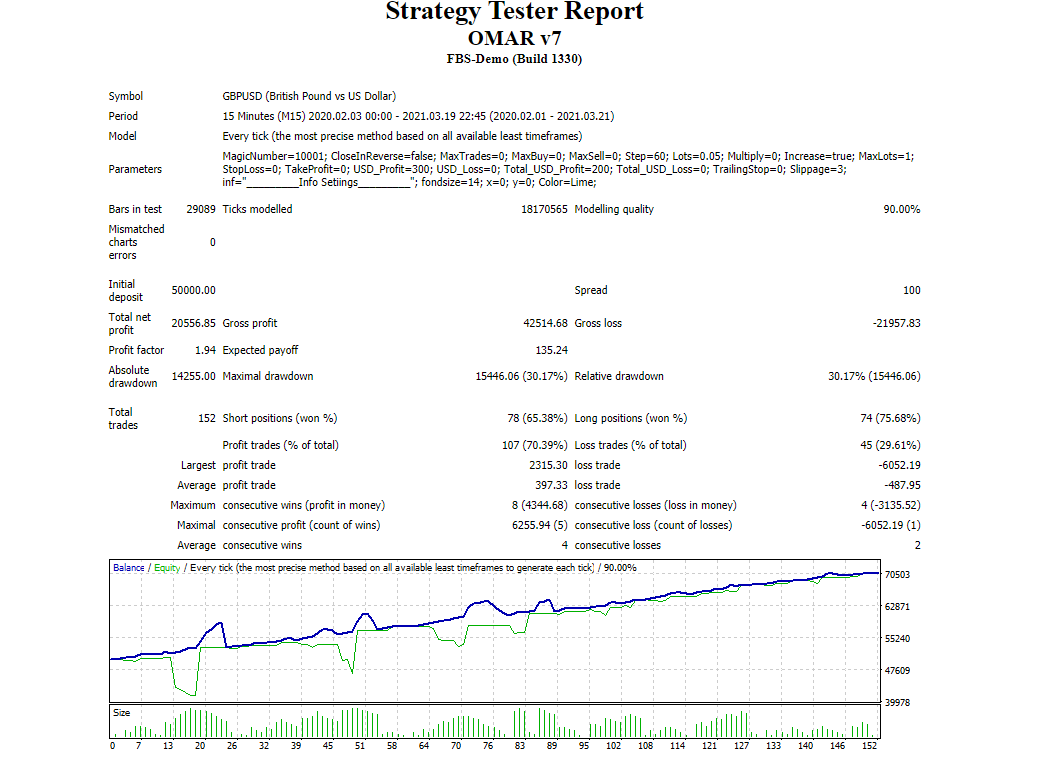
Task: Select the Initial deposit value 50000.00
Action: pyautogui.click(x=193, y=290)
